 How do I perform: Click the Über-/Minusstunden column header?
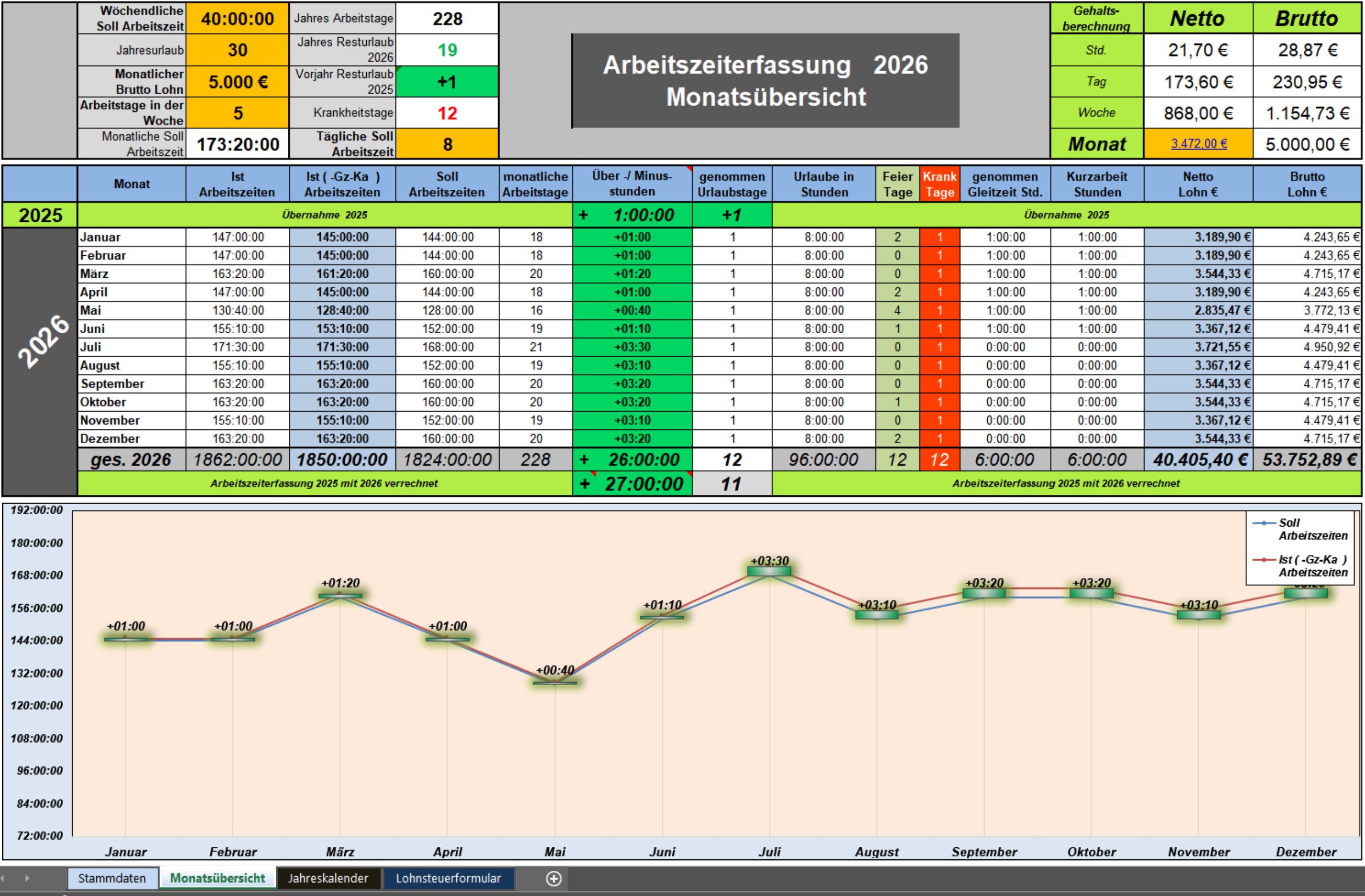632,184
